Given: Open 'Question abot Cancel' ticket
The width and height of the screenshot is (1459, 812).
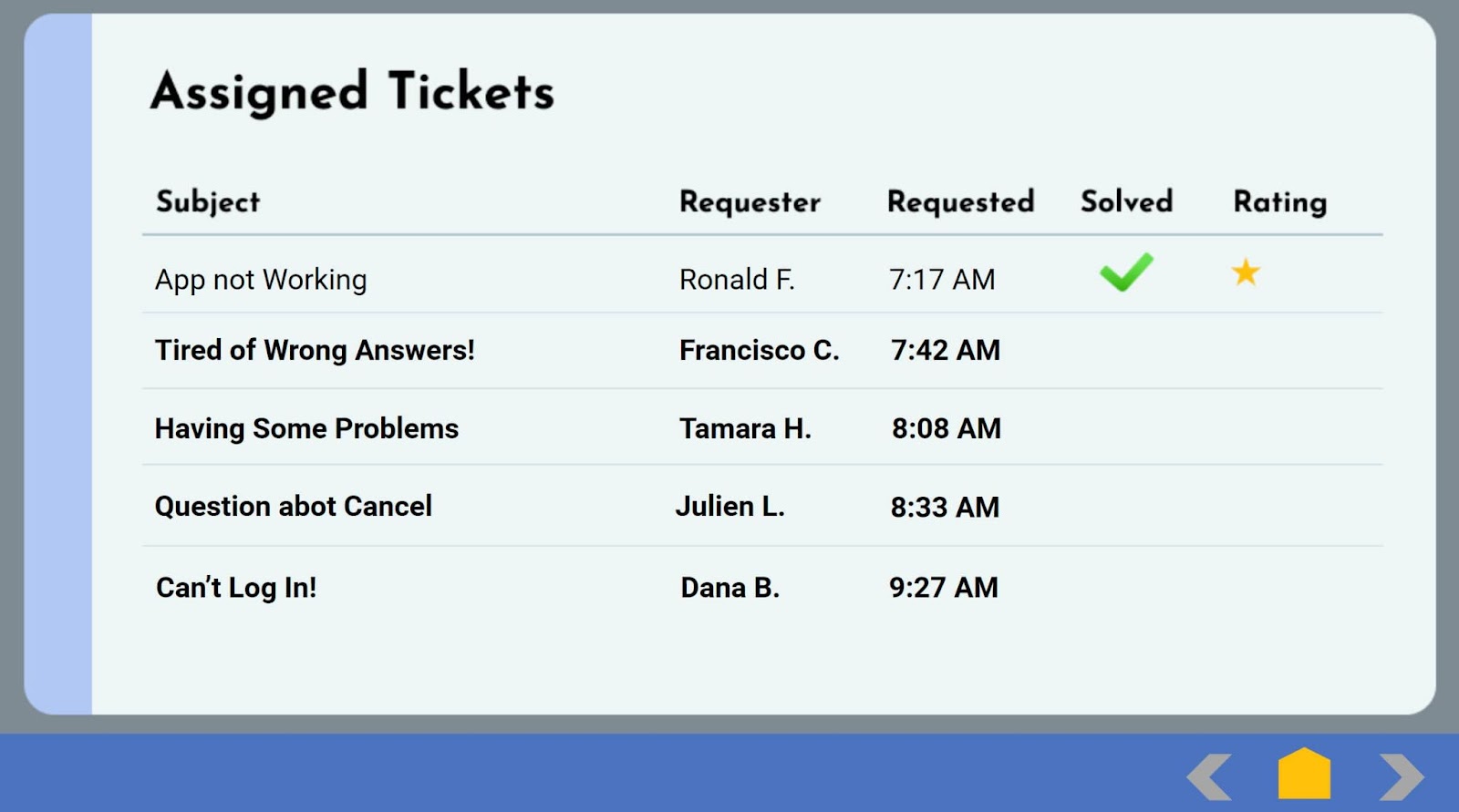Looking at the screenshot, I should [294, 507].
